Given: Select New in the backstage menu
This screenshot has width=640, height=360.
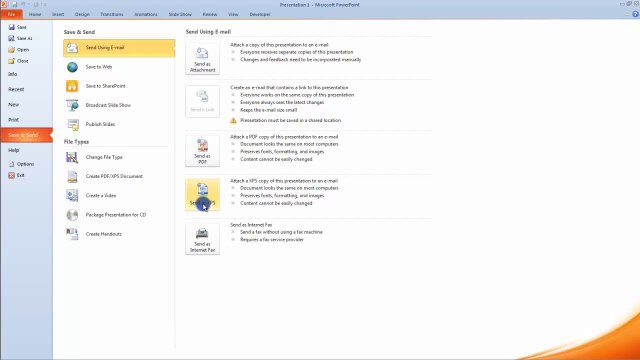Looking at the screenshot, I should (x=13, y=105).
